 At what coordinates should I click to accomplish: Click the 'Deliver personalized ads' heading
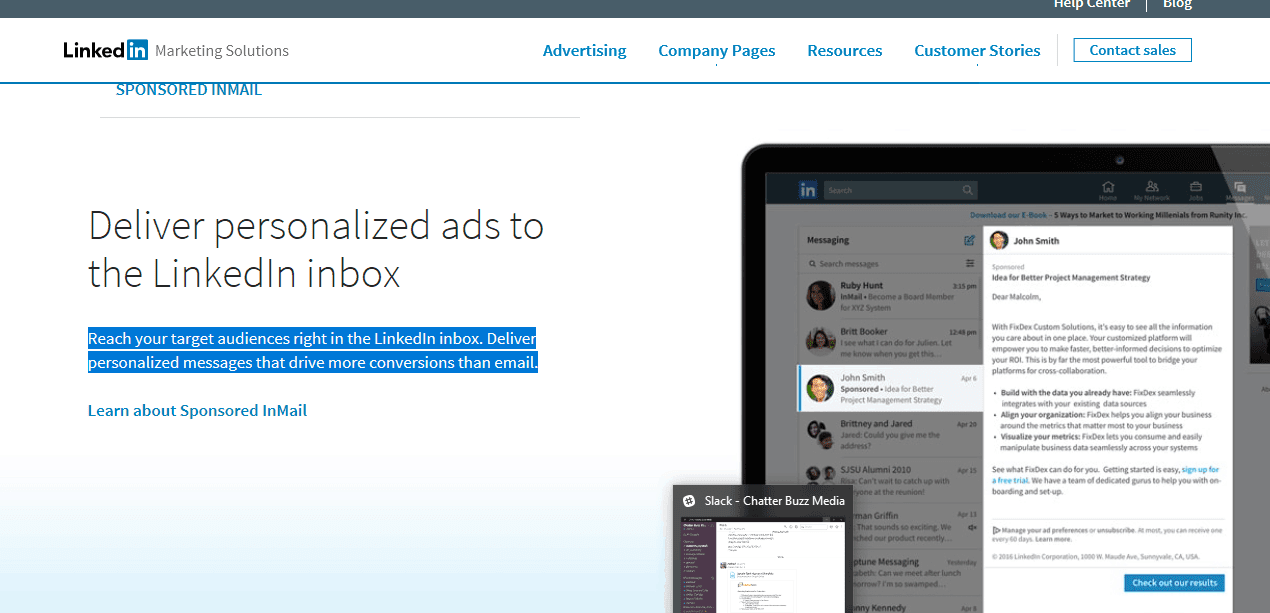click(316, 249)
